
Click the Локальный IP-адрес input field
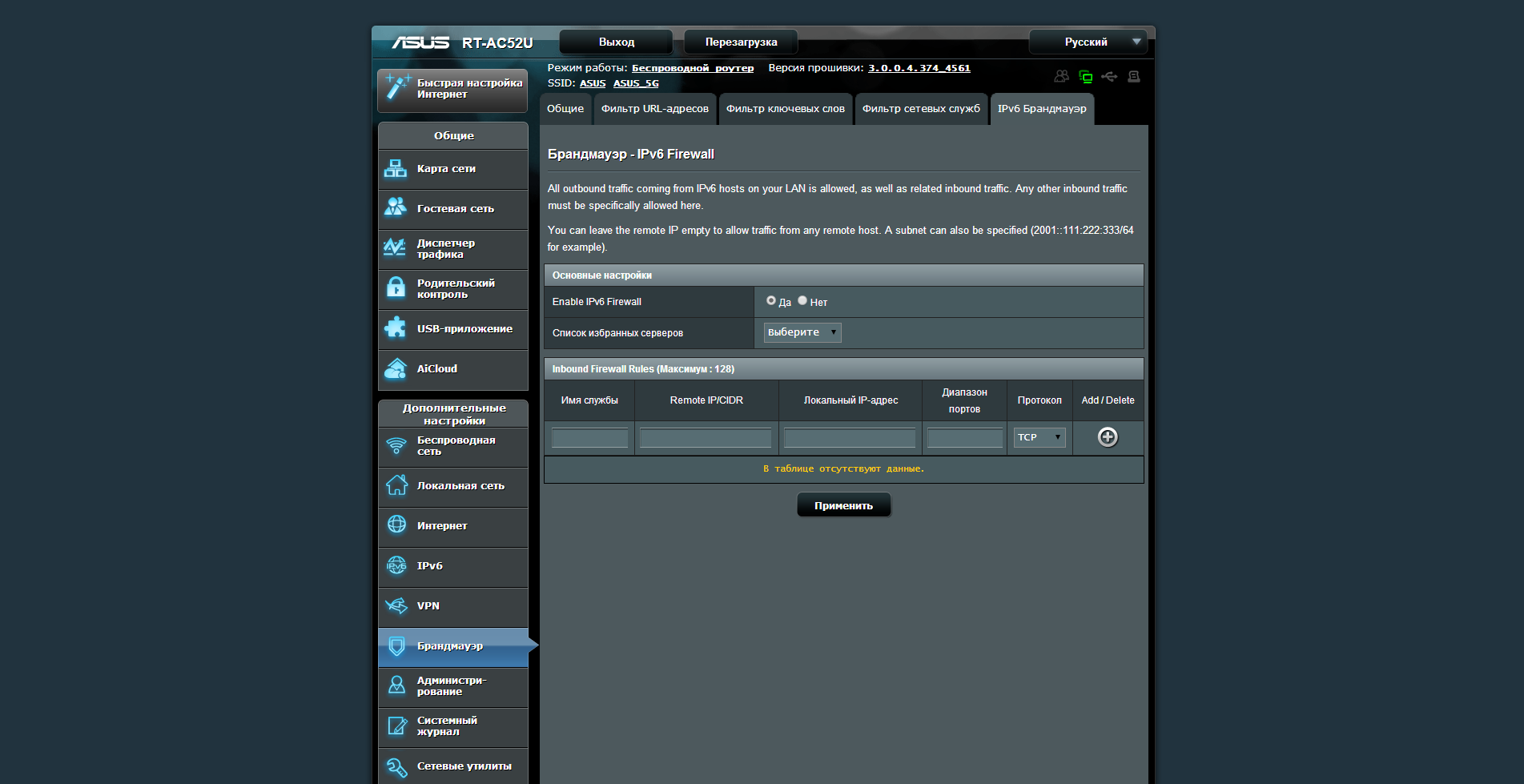click(x=850, y=437)
